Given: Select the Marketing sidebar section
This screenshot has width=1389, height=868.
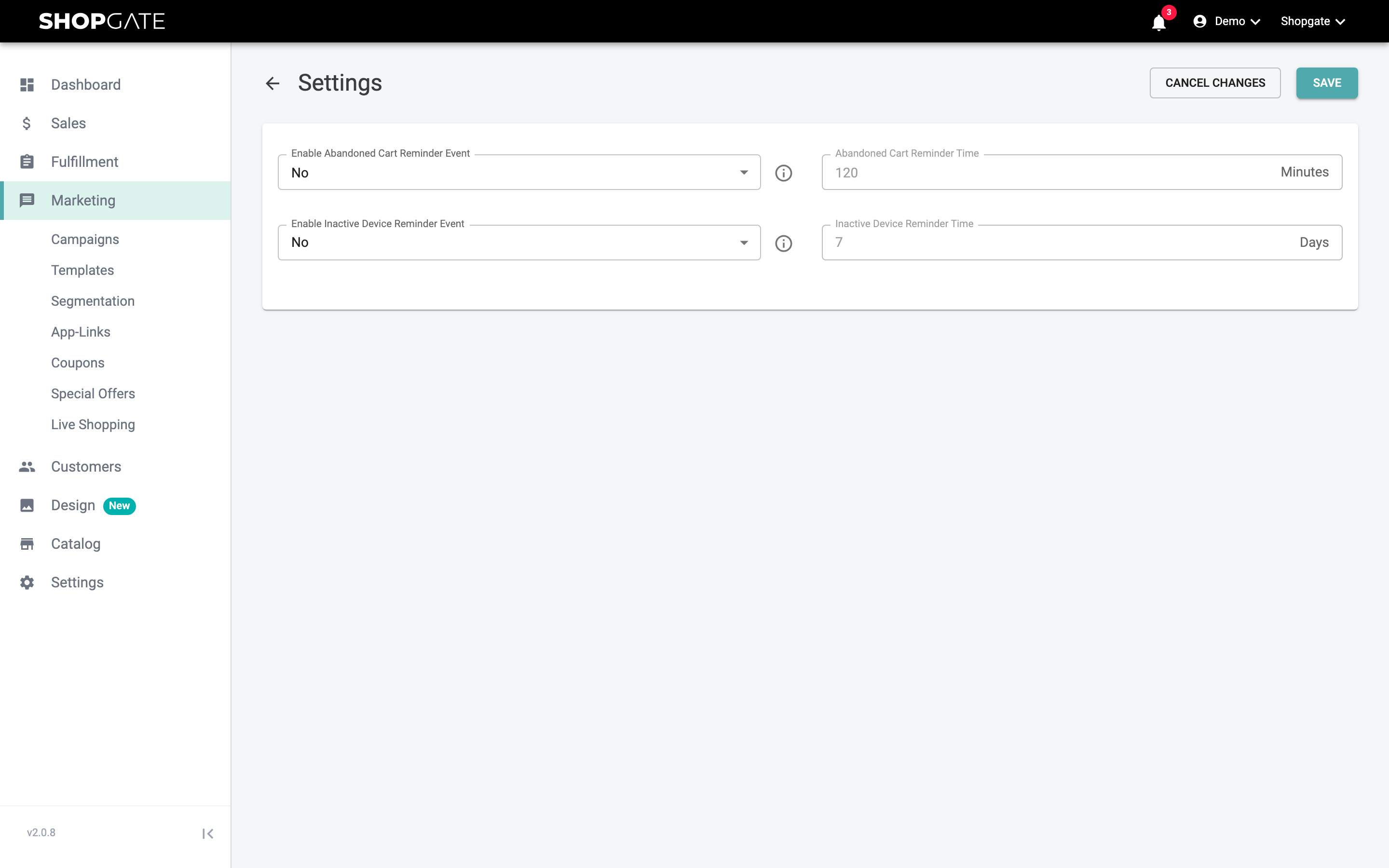Looking at the screenshot, I should pos(115,200).
